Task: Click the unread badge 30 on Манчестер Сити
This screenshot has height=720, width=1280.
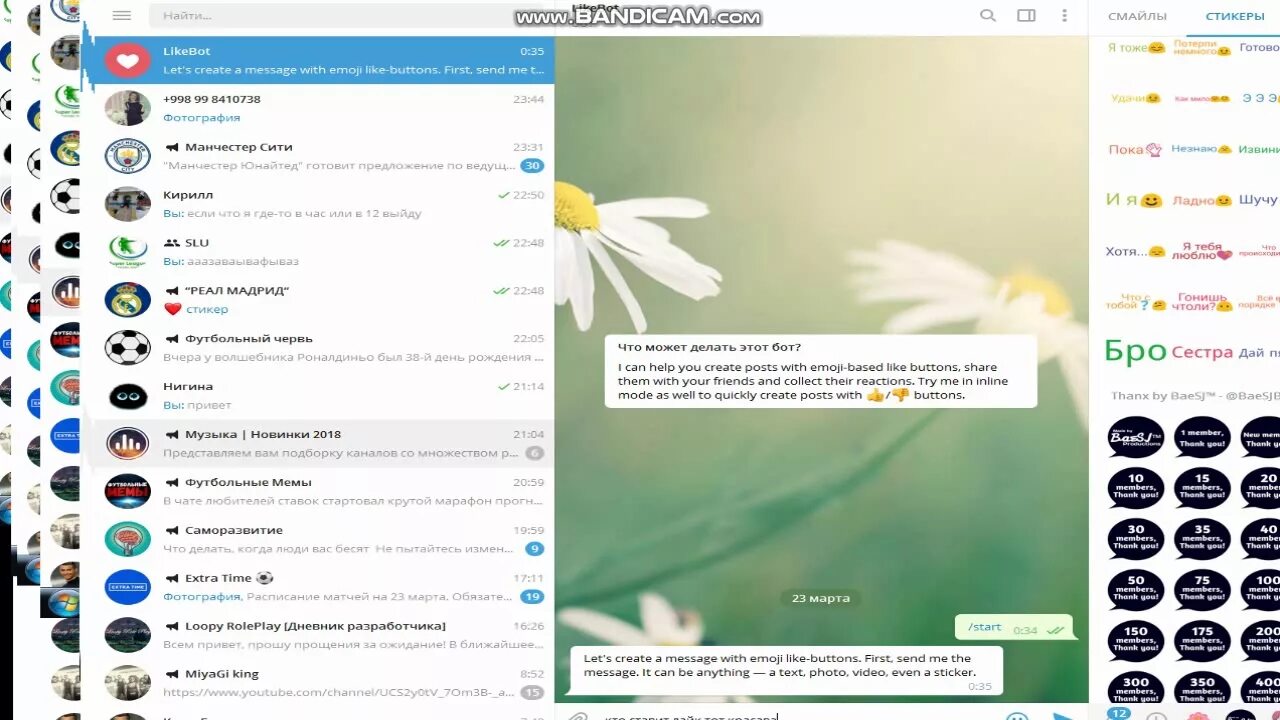Action: 532,166
